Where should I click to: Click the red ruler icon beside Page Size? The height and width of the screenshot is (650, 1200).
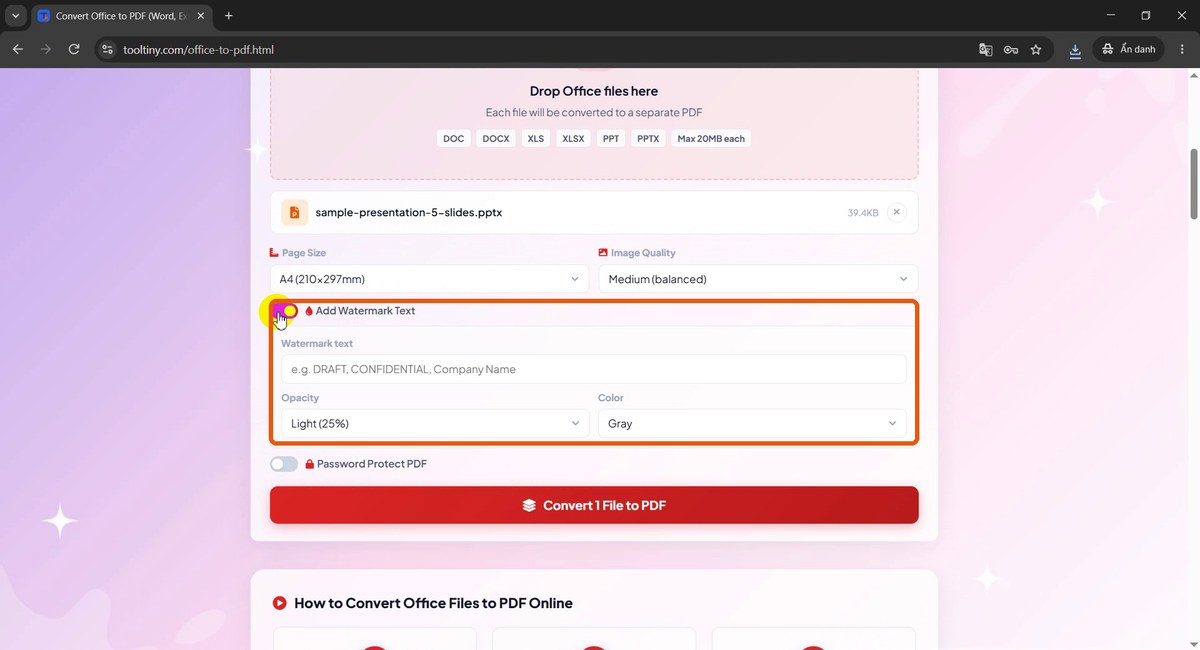[275, 253]
